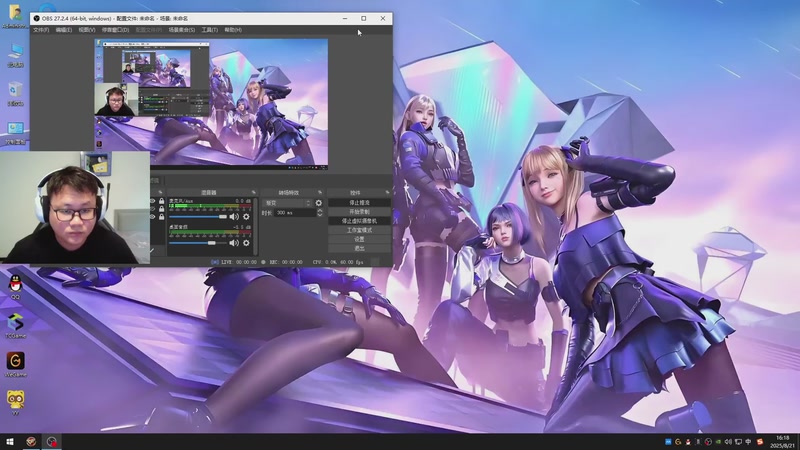800x450 pixels.
Task: Open the This PC desktop icon
Action: click(x=15, y=55)
